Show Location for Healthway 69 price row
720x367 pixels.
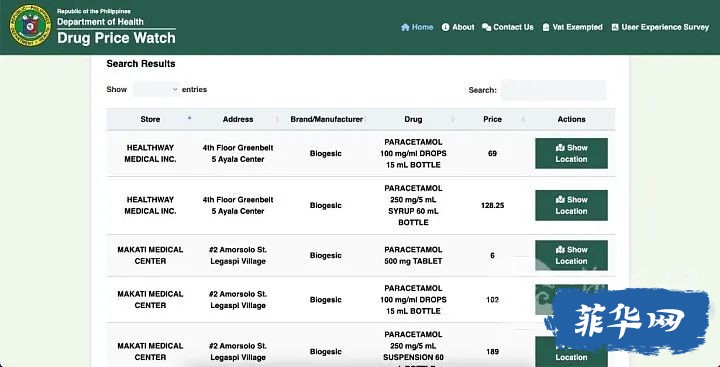[571, 153]
